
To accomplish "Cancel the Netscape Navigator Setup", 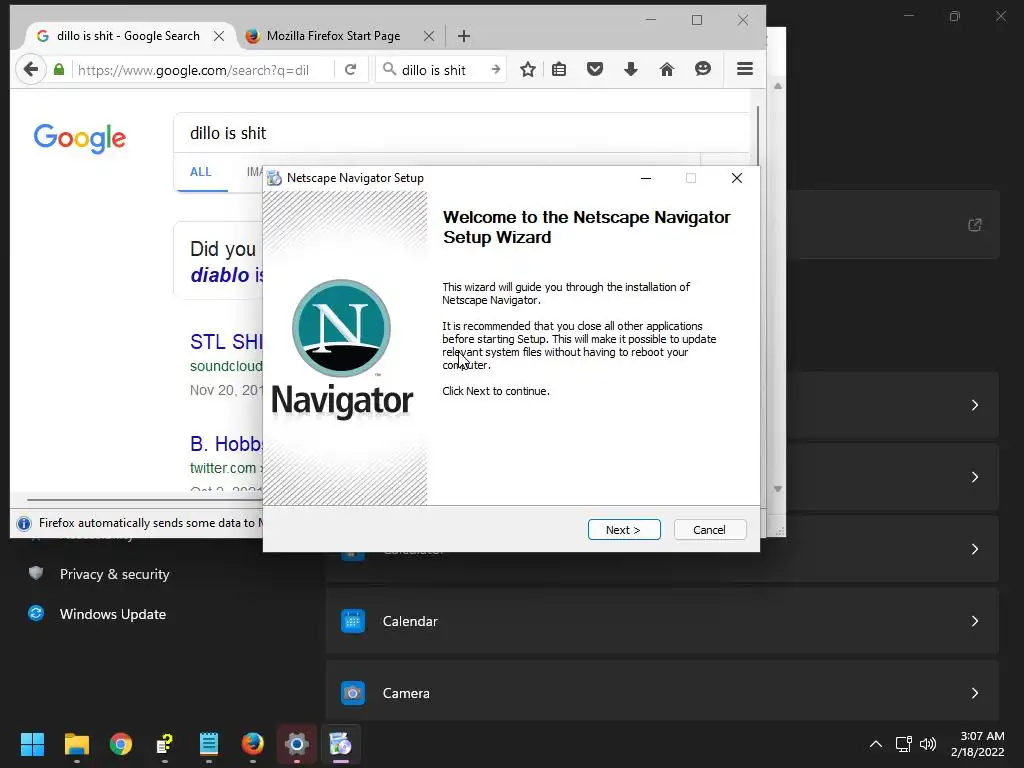I will tap(709, 530).
